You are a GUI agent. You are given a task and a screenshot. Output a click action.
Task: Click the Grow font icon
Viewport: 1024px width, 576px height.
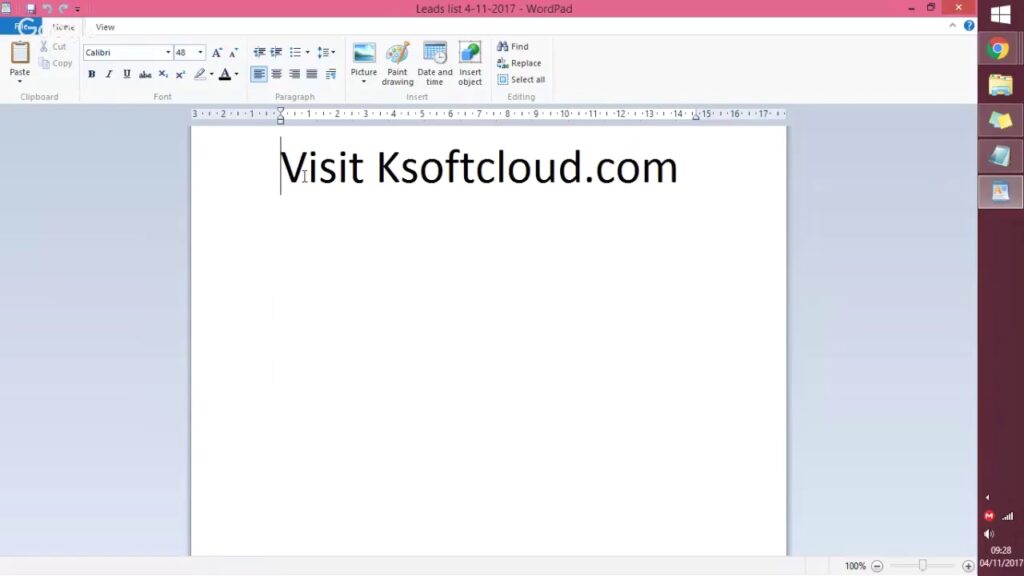pos(217,52)
